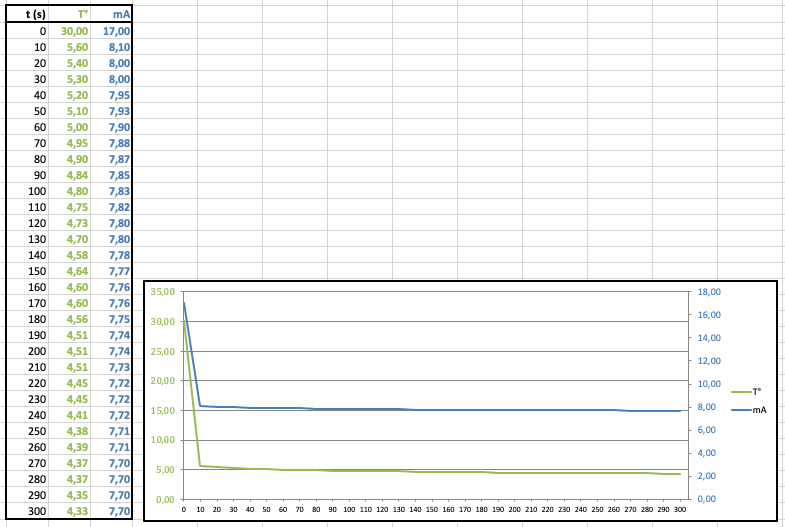Viewport: 785px width, 527px height.
Task: Click horizontal axis label 150 in chart
Action: pos(431,509)
